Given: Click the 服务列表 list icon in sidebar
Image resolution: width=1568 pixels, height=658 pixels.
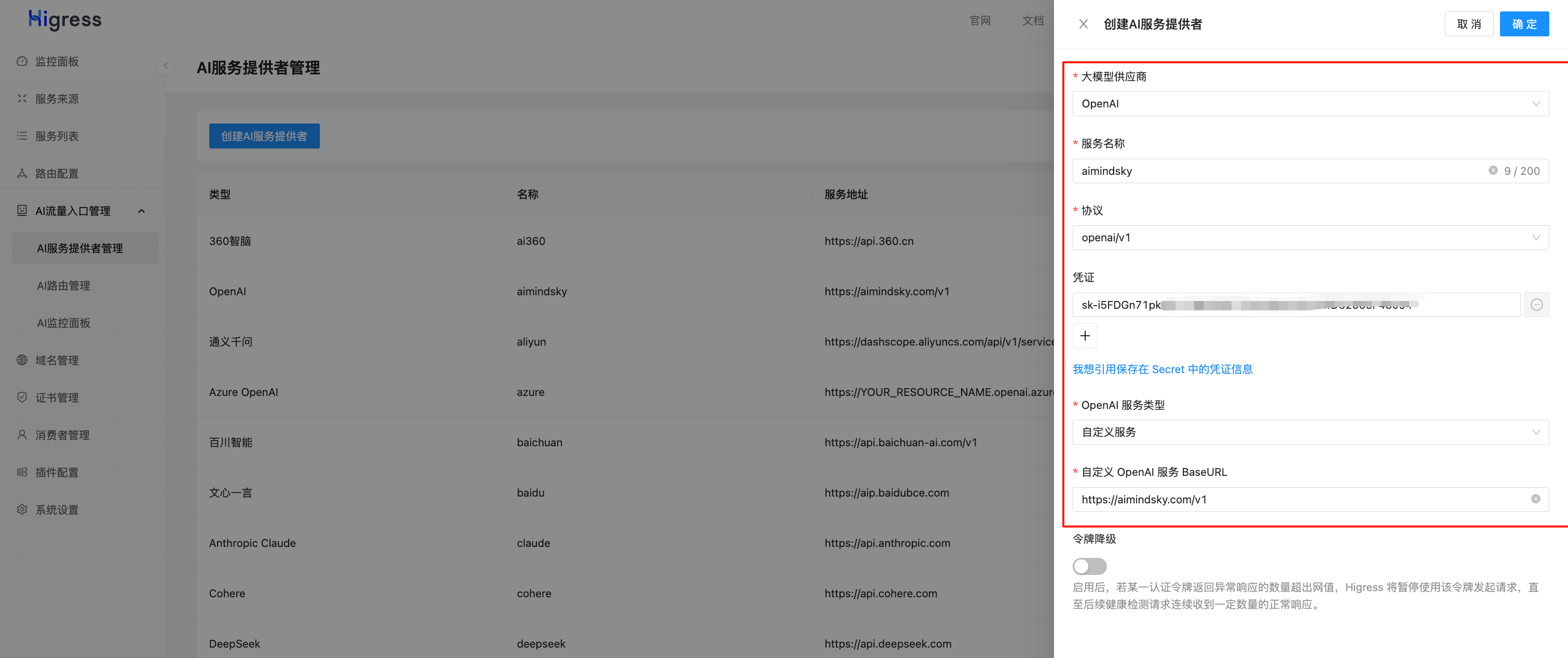Looking at the screenshot, I should click(22, 135).
